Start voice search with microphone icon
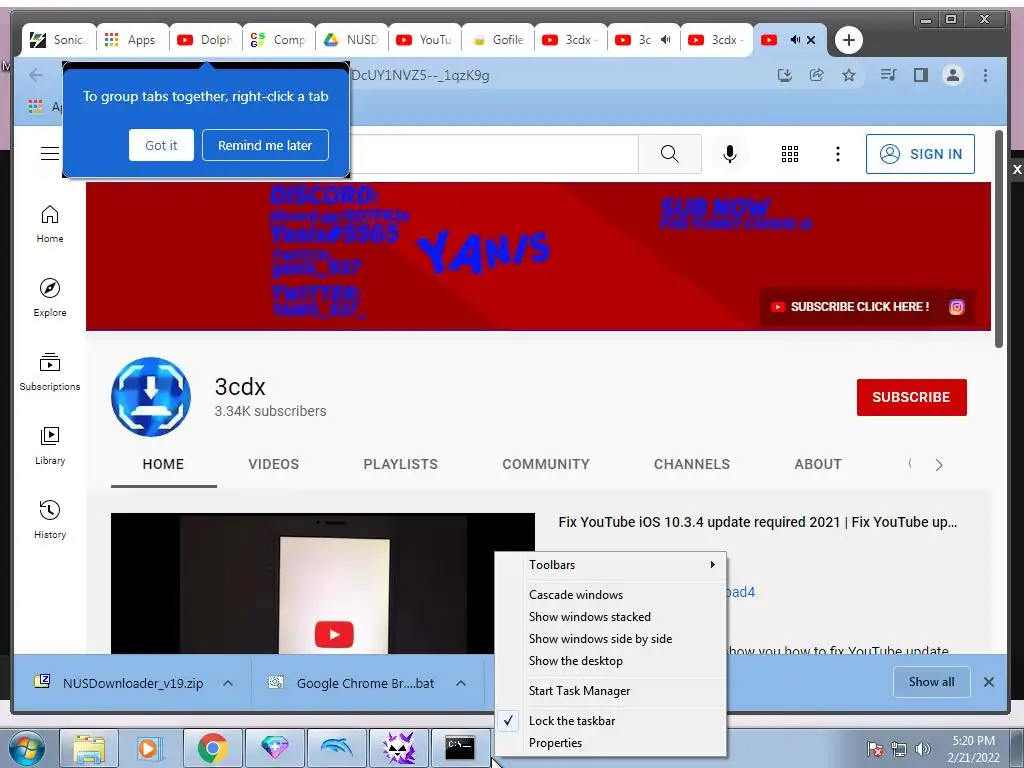 point(730,154)
